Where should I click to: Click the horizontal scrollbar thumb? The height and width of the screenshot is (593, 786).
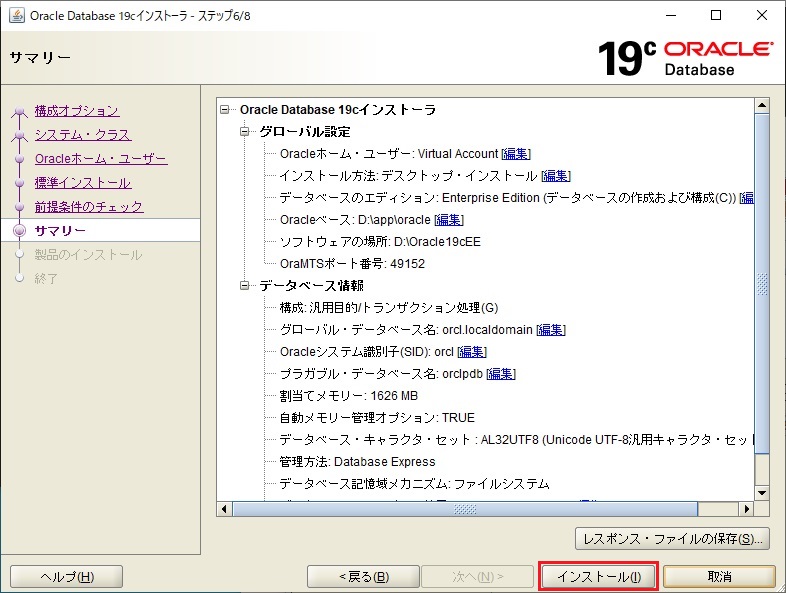pos(465,509)
